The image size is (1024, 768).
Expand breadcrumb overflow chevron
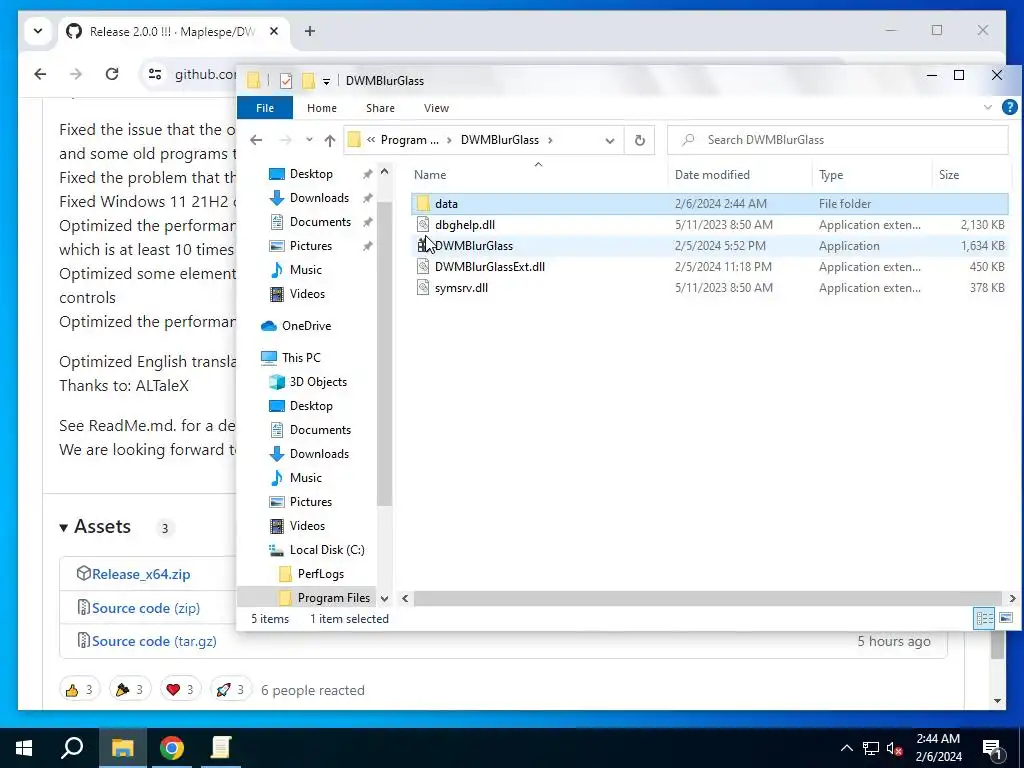coord(370,140)
